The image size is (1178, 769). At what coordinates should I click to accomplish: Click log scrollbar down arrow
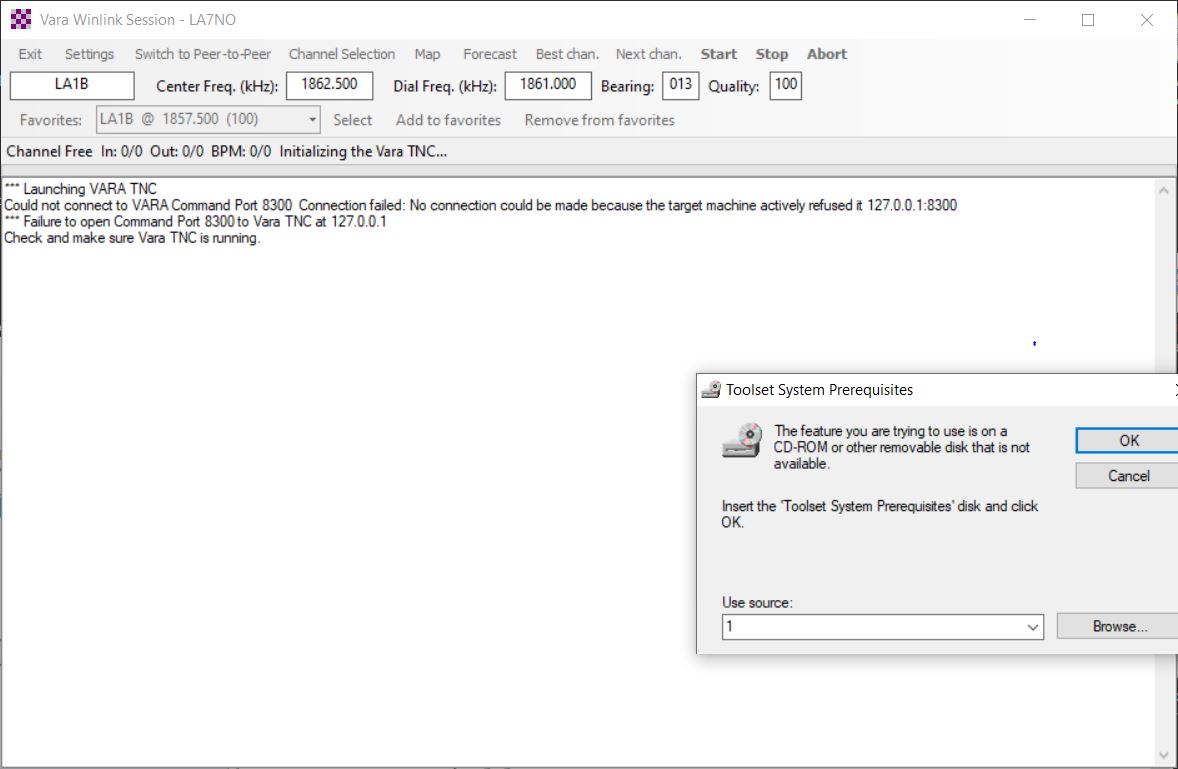pos(1164,755)
